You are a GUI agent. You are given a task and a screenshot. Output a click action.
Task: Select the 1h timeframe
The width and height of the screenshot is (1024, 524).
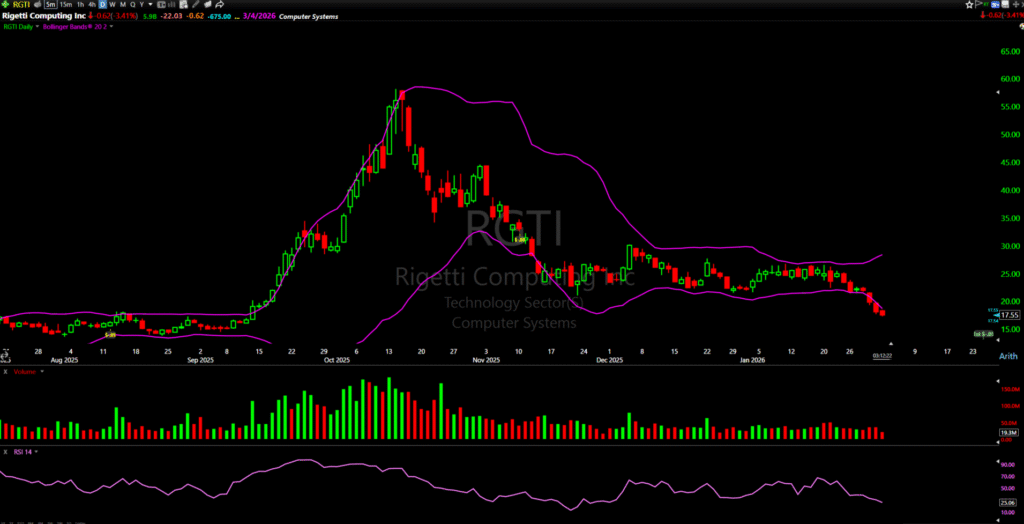pyautogui.click(x=78, y=5)
